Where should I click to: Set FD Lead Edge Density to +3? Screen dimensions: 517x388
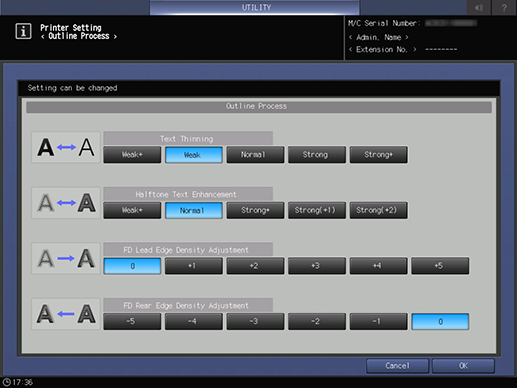(317, 266)
